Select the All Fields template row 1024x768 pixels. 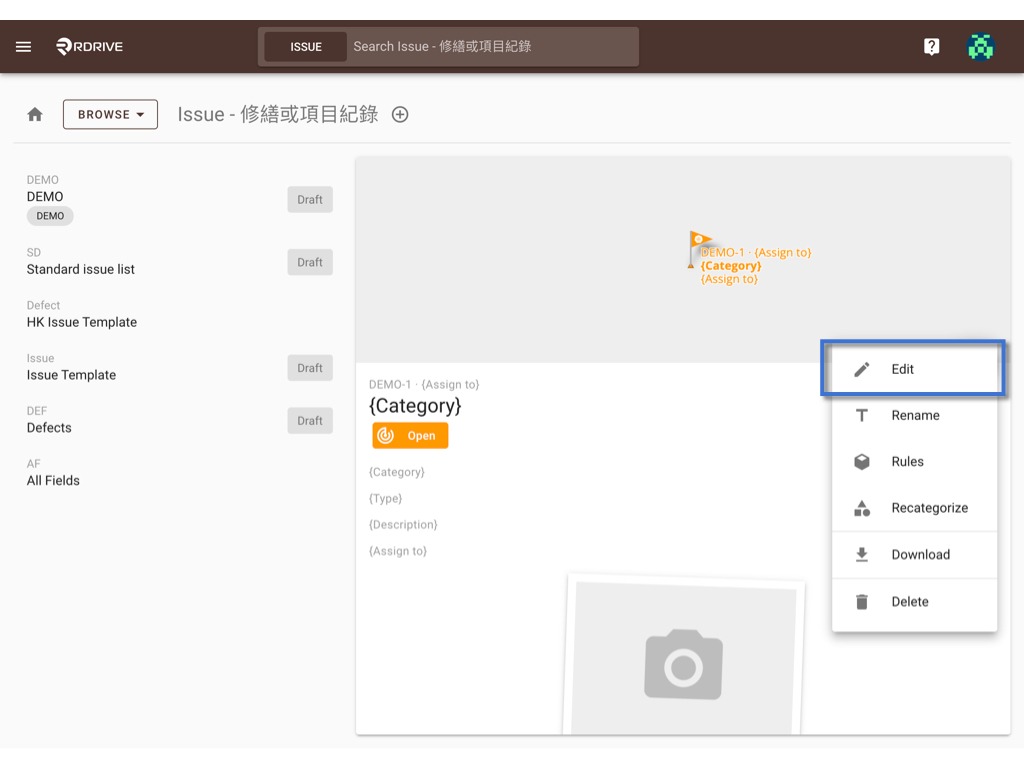(180, 473)
